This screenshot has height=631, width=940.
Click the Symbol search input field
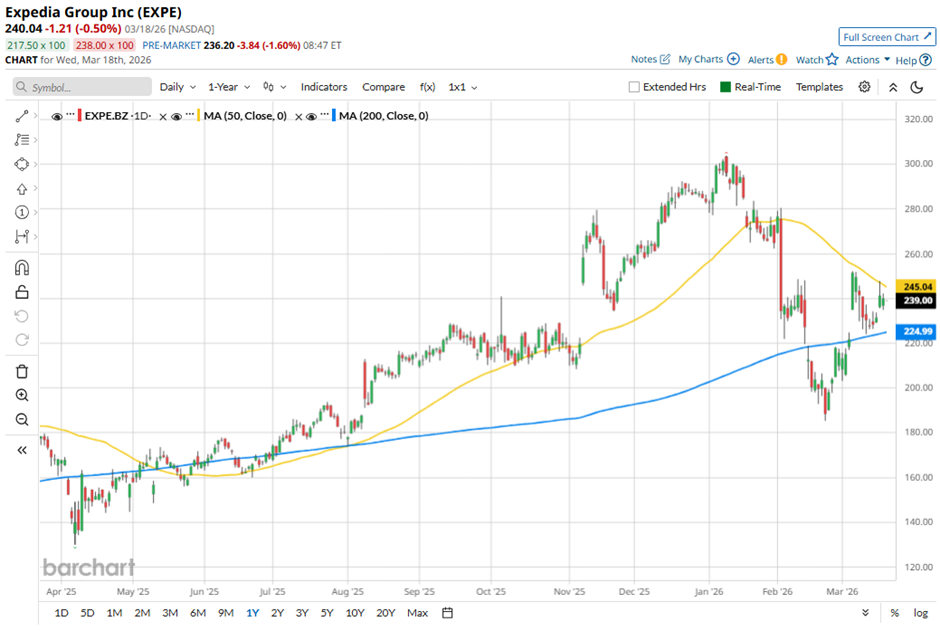82,87
